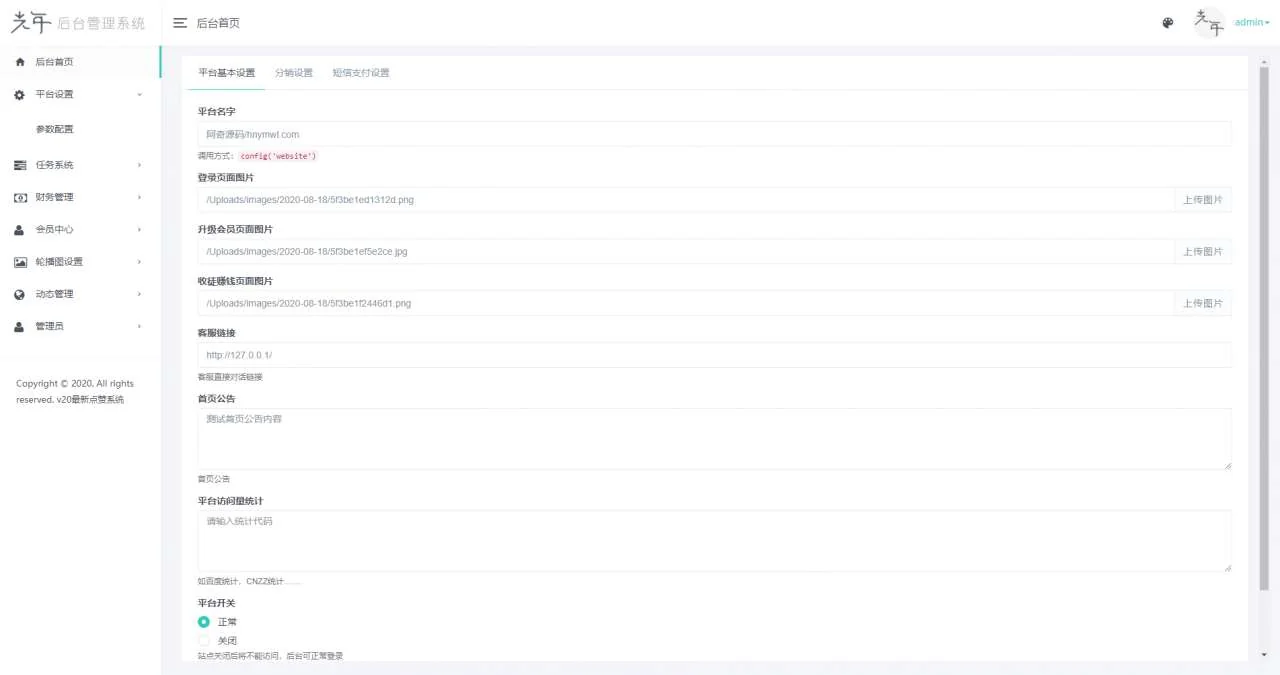Open the admin user dropdown
Screen dimensions: 1280x675
click(1251, 23)
